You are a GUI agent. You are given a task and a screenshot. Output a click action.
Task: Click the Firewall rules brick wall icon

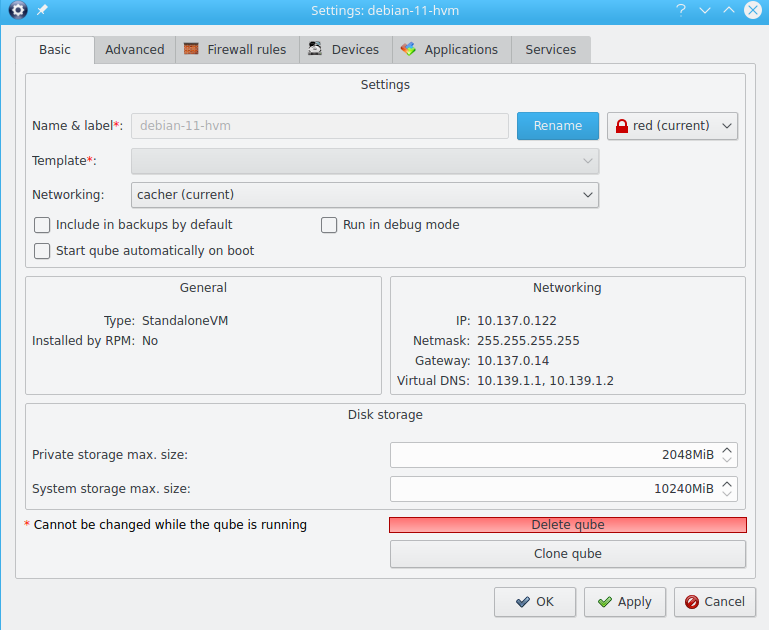click(191, 49)
